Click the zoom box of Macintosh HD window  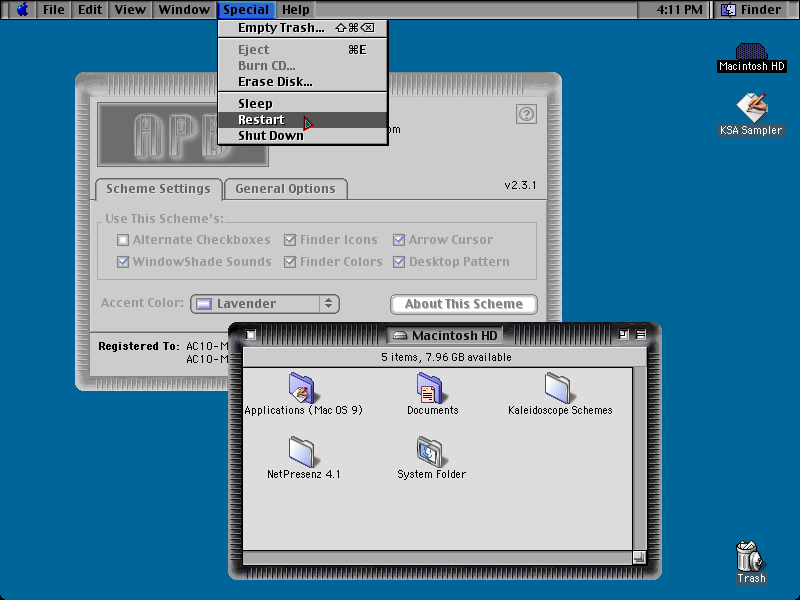tap(623, 335)
